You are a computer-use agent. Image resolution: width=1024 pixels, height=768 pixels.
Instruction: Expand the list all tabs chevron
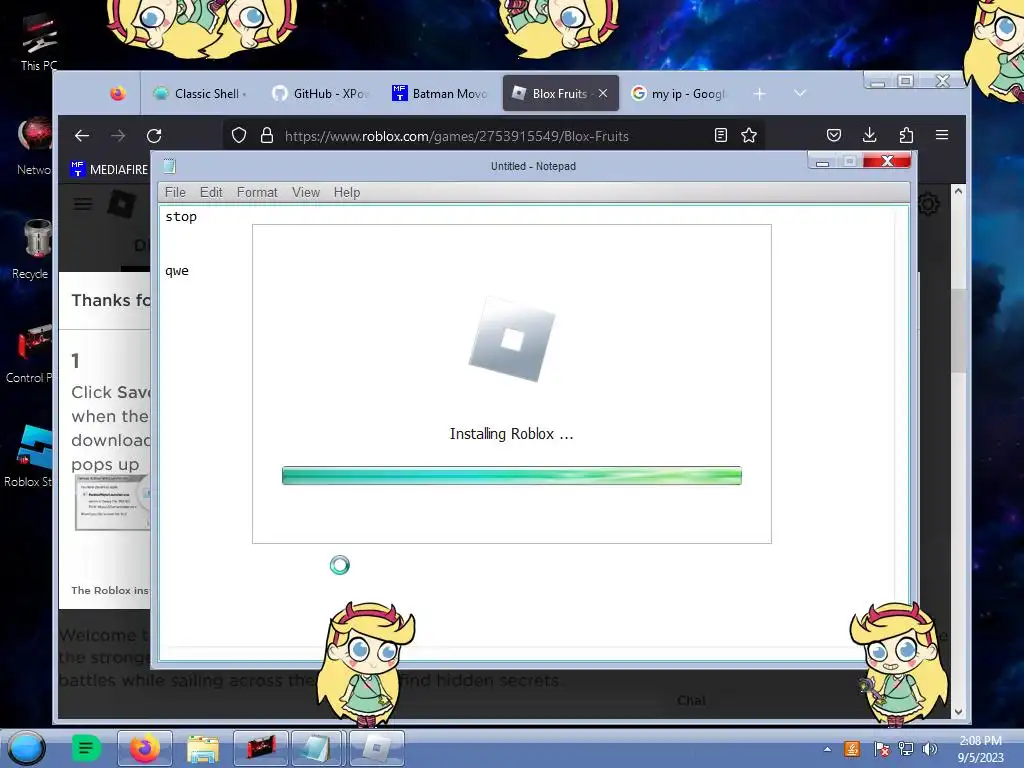click(x=800, y=93)
